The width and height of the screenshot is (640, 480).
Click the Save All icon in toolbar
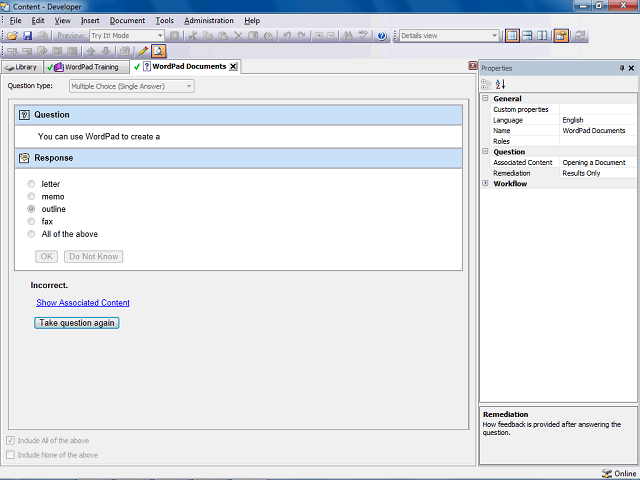tap(42, 36)
